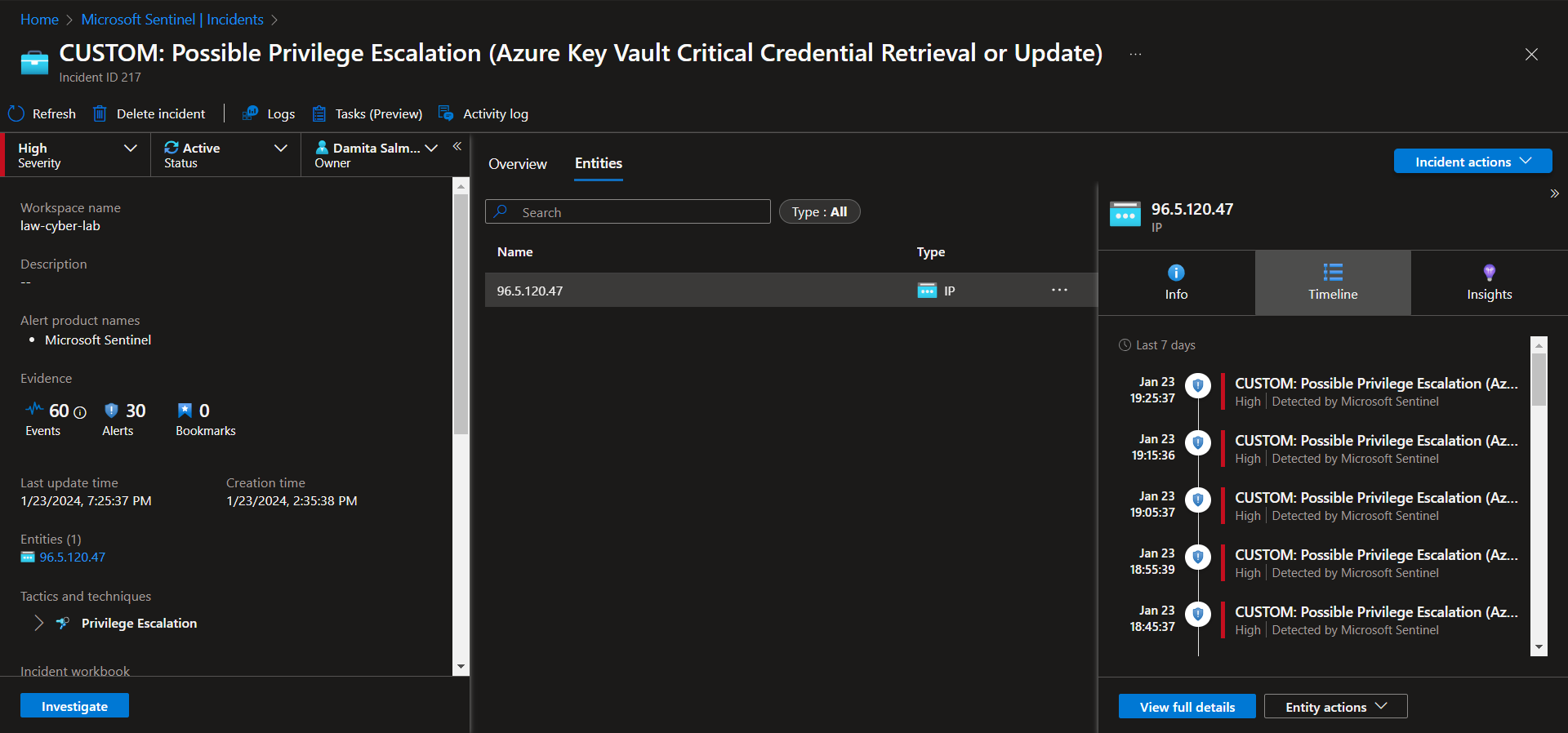Open the 0 Bookmarks evidence link
The height and width of the screenshot is (733, 1568).
pos(206,419)
